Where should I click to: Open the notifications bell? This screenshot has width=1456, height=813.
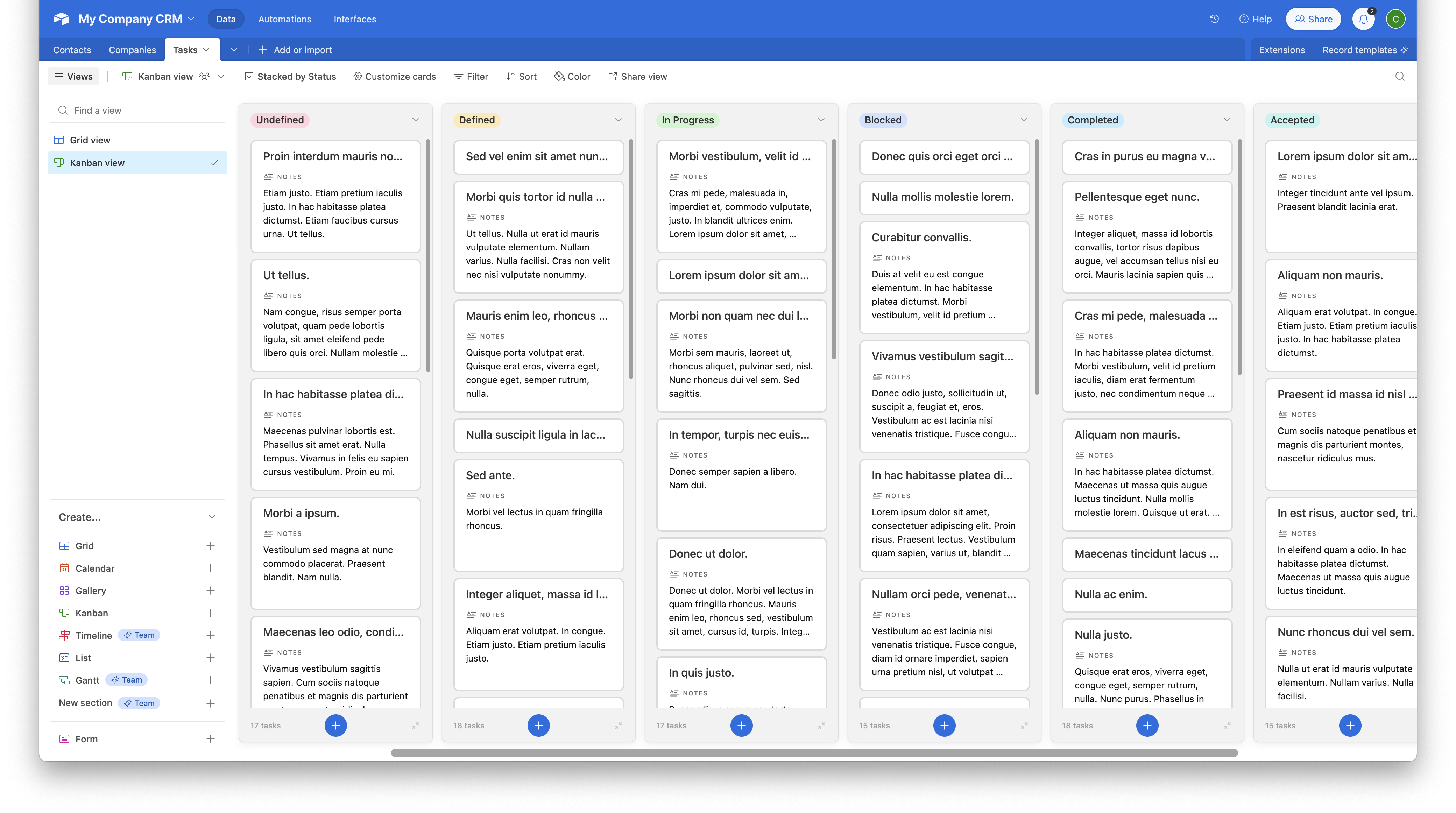click(1363, 19)
